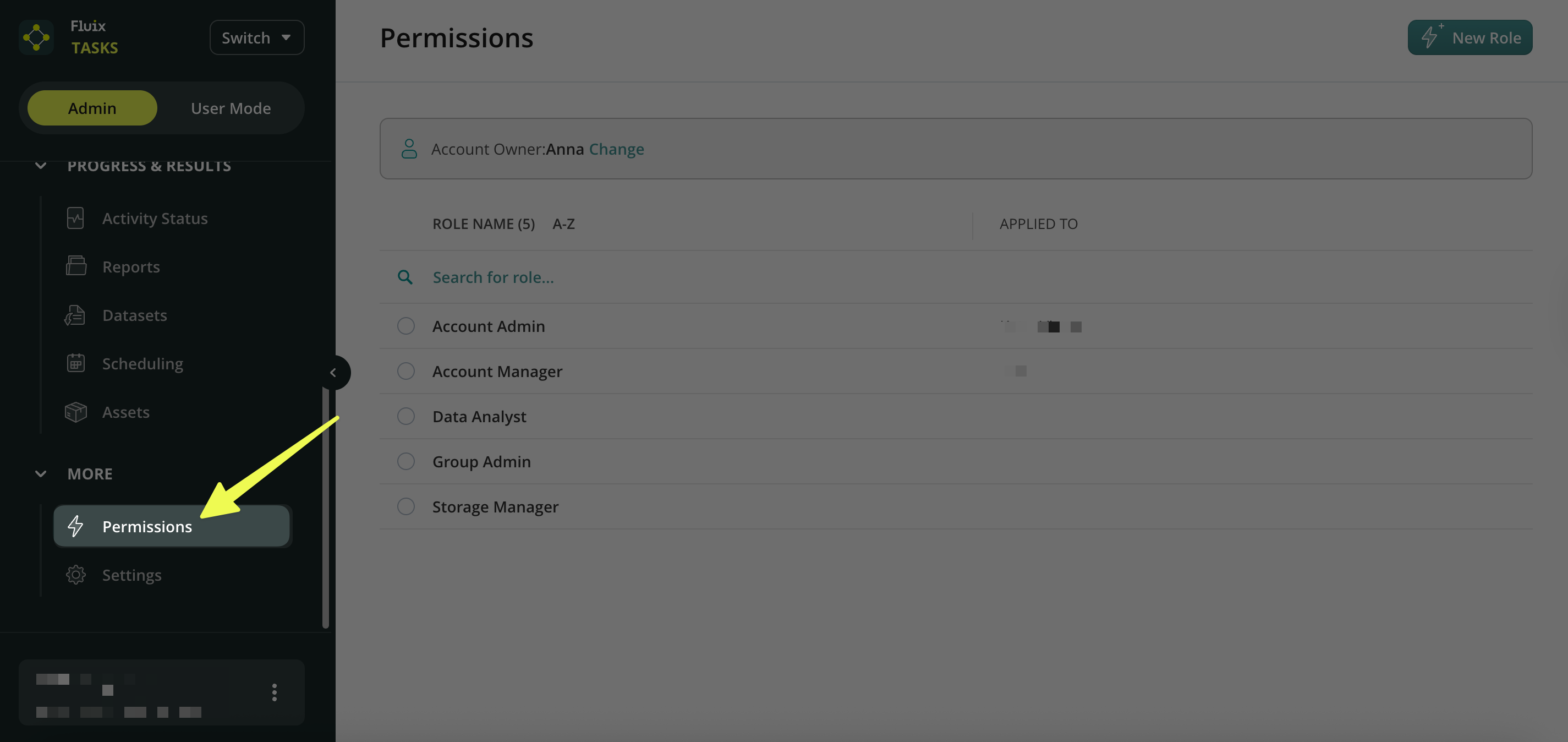Open Activity Status from the sidebar

(x=155, y=218)
